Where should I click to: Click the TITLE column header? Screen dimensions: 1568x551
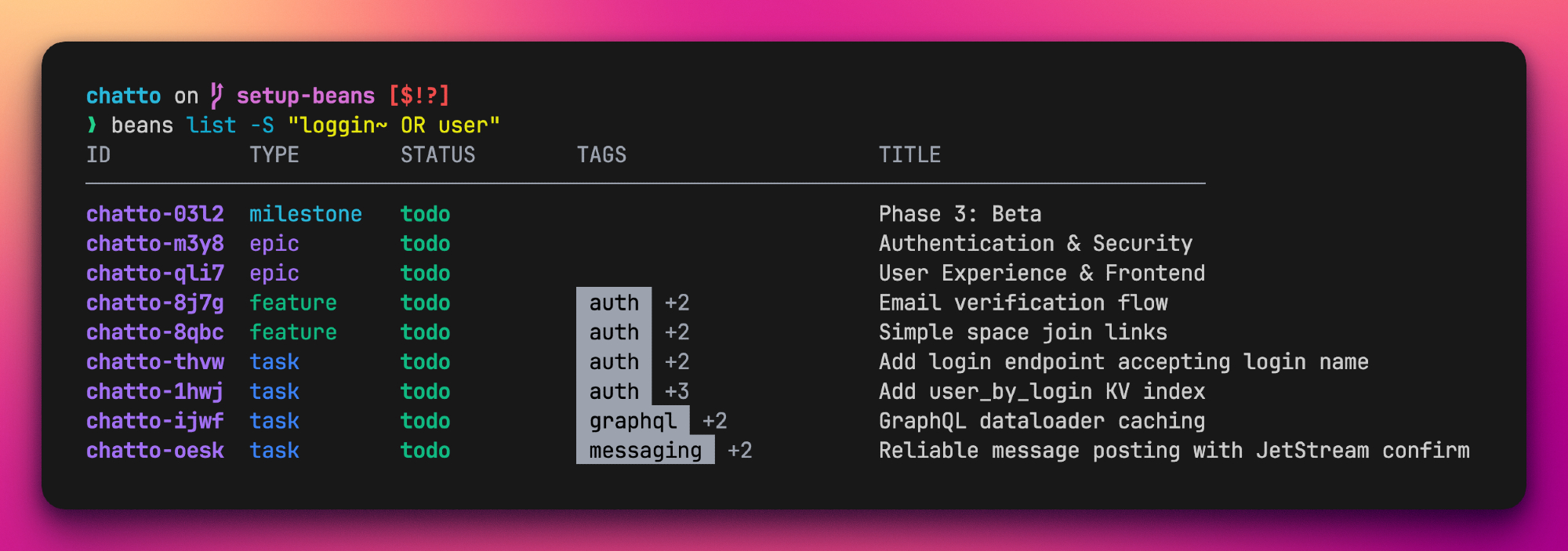[x=909, y=155]
